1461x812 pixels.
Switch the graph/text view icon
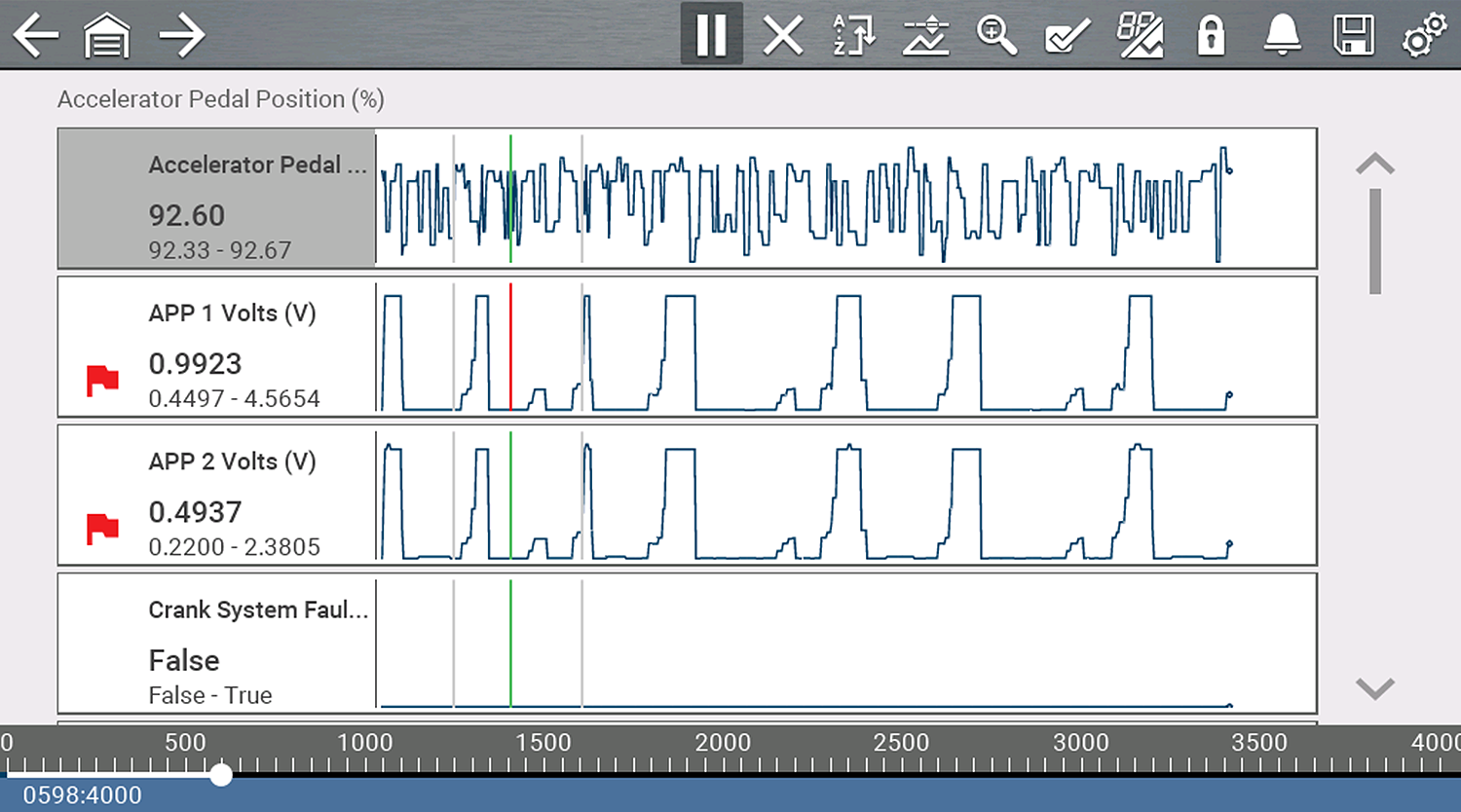point(1140,36)
